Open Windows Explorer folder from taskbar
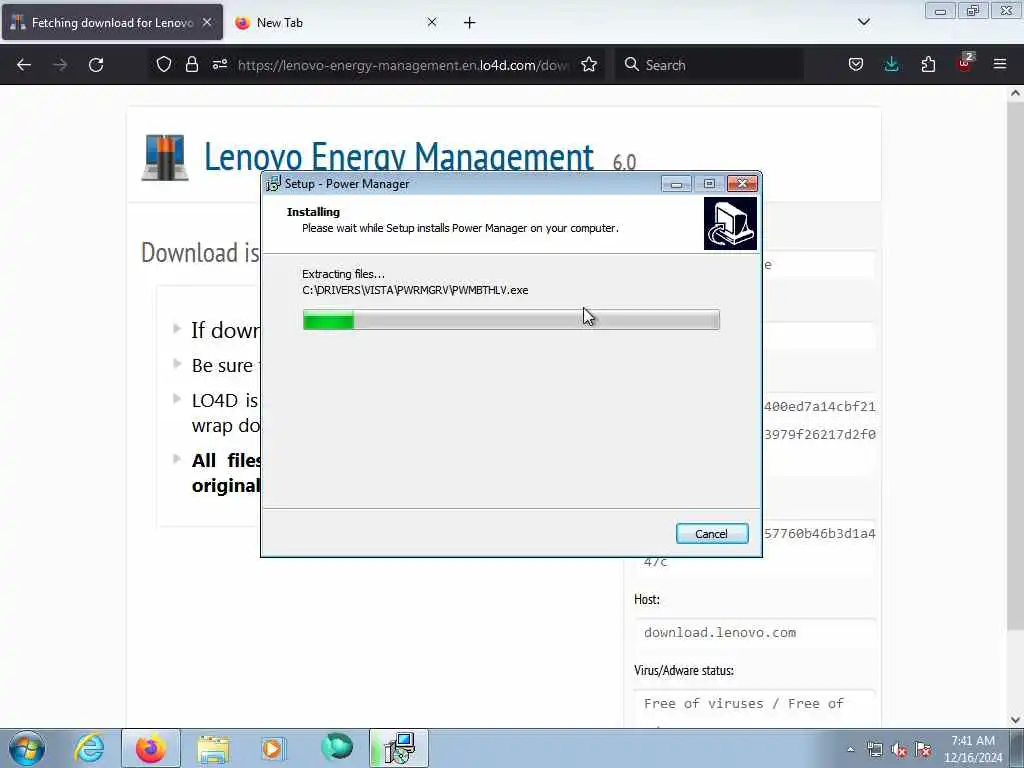1024x768 pixels. click(x=212, y=748)
